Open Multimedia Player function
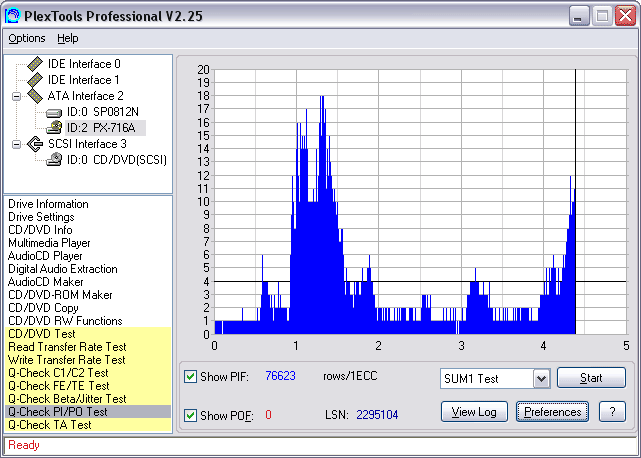The height and width of the screenshot is (458, 641). click(49, 243)
